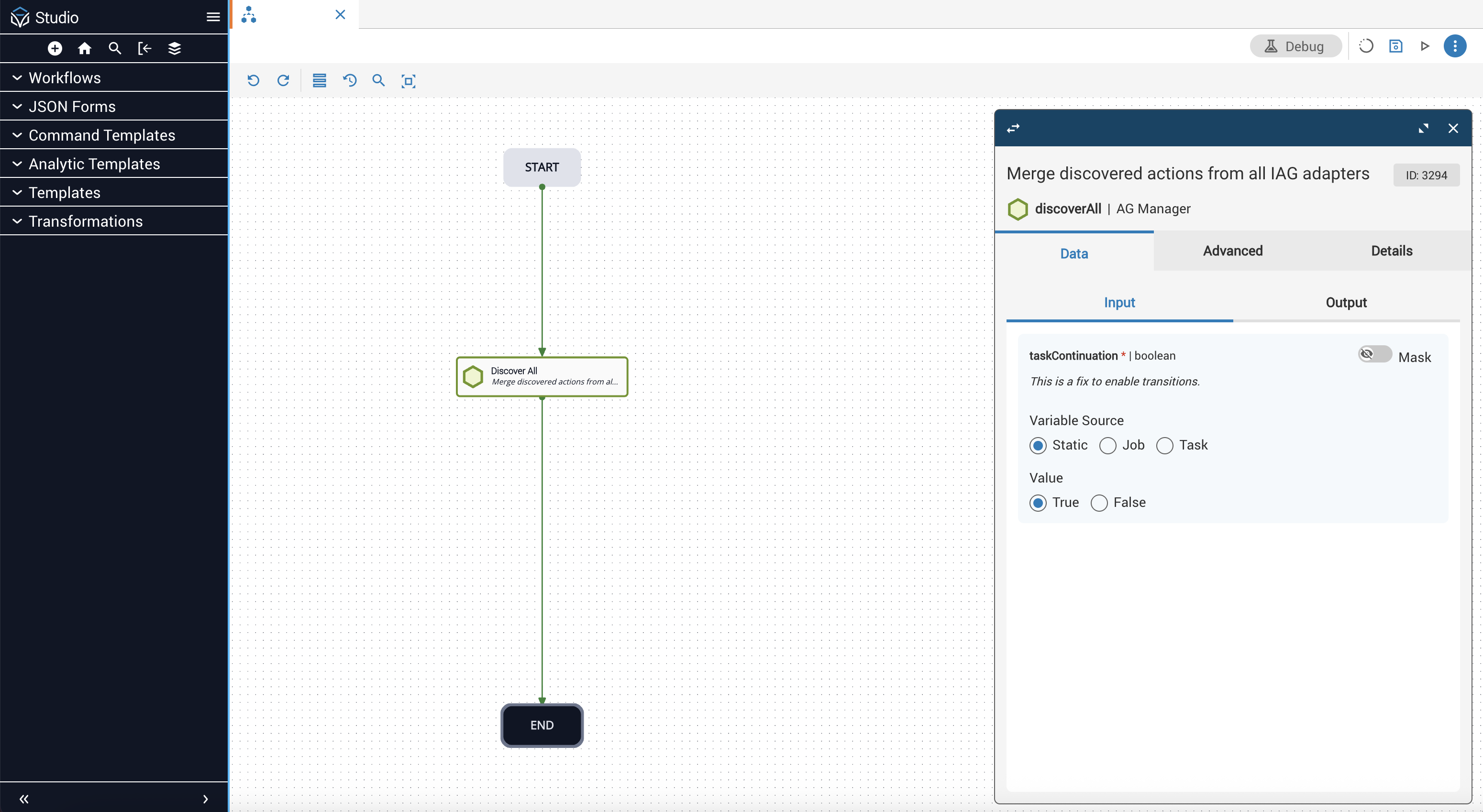
Task: Switch to the Advanced tab
Action: click(x=1233, y=251)
